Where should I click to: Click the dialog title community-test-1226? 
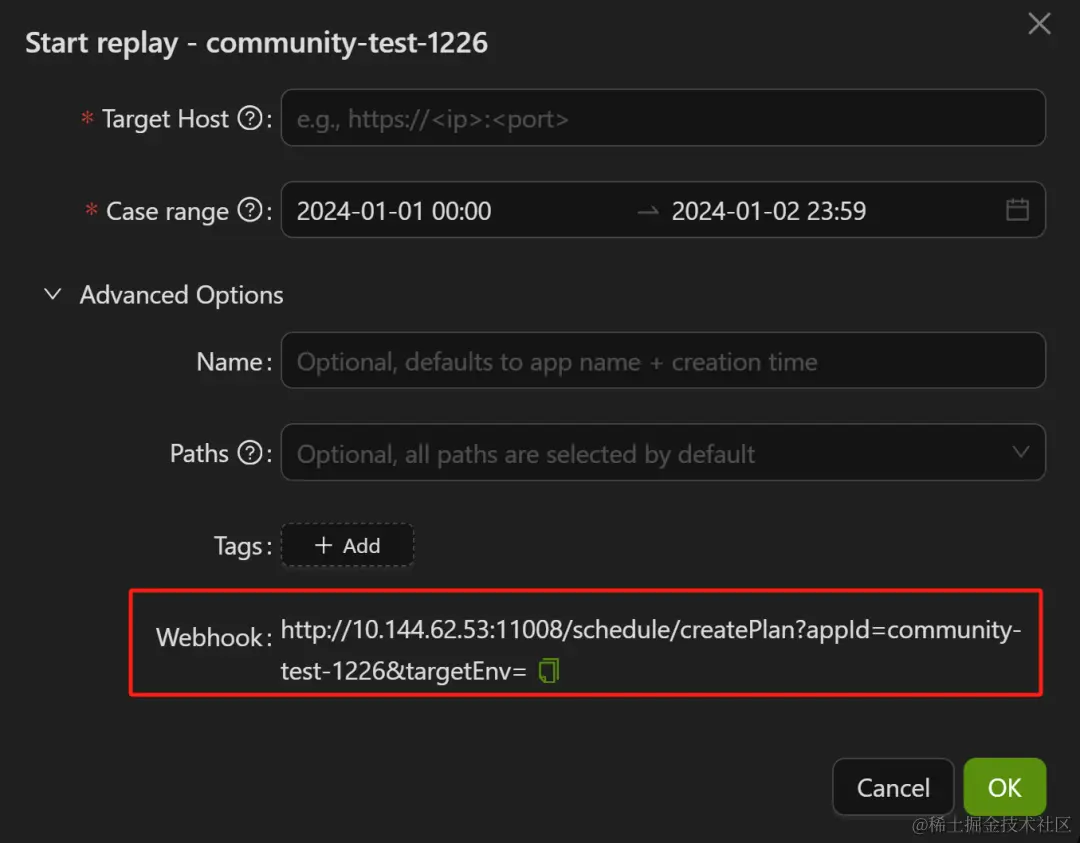coord(346,43)
